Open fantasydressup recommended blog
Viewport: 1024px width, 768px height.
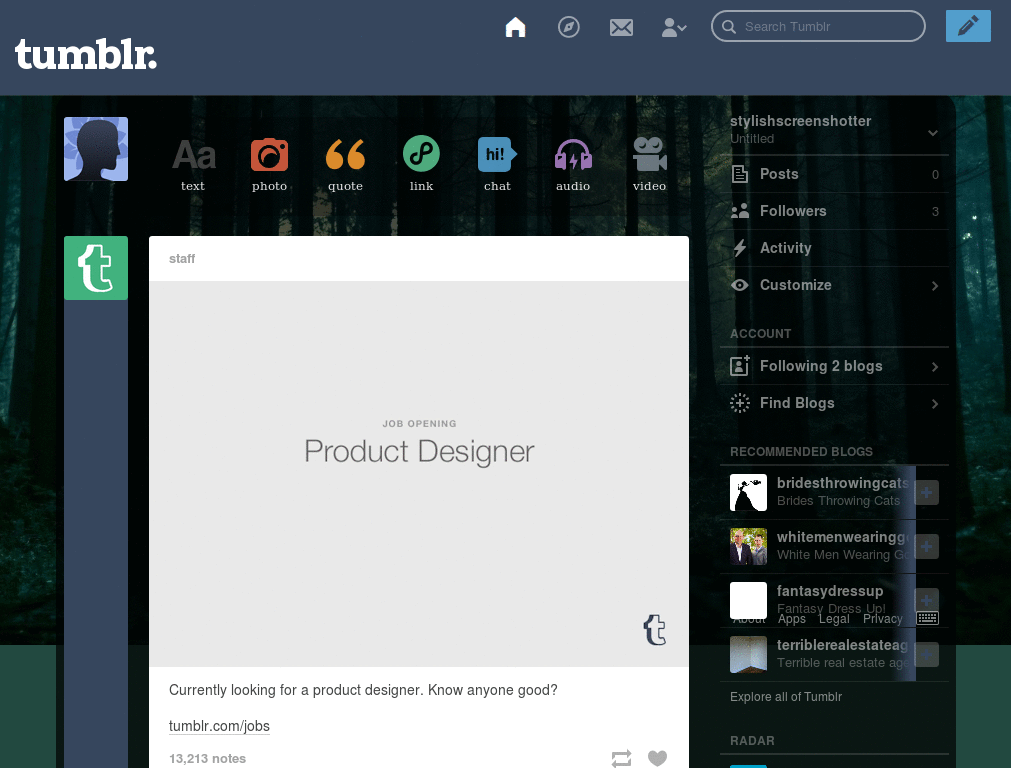830,591
